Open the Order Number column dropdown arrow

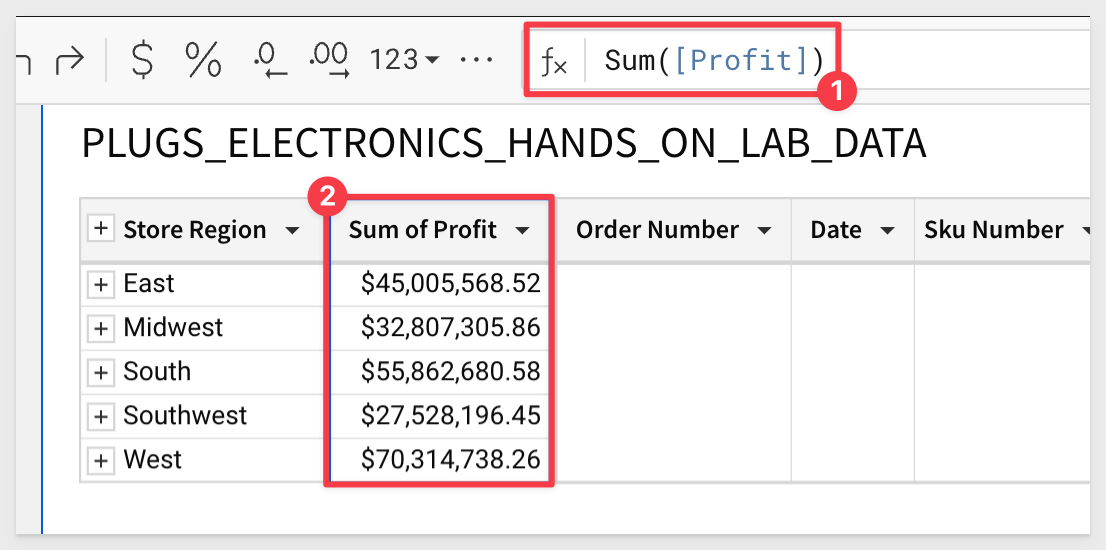pyautogui.click(x=764, y=231)
